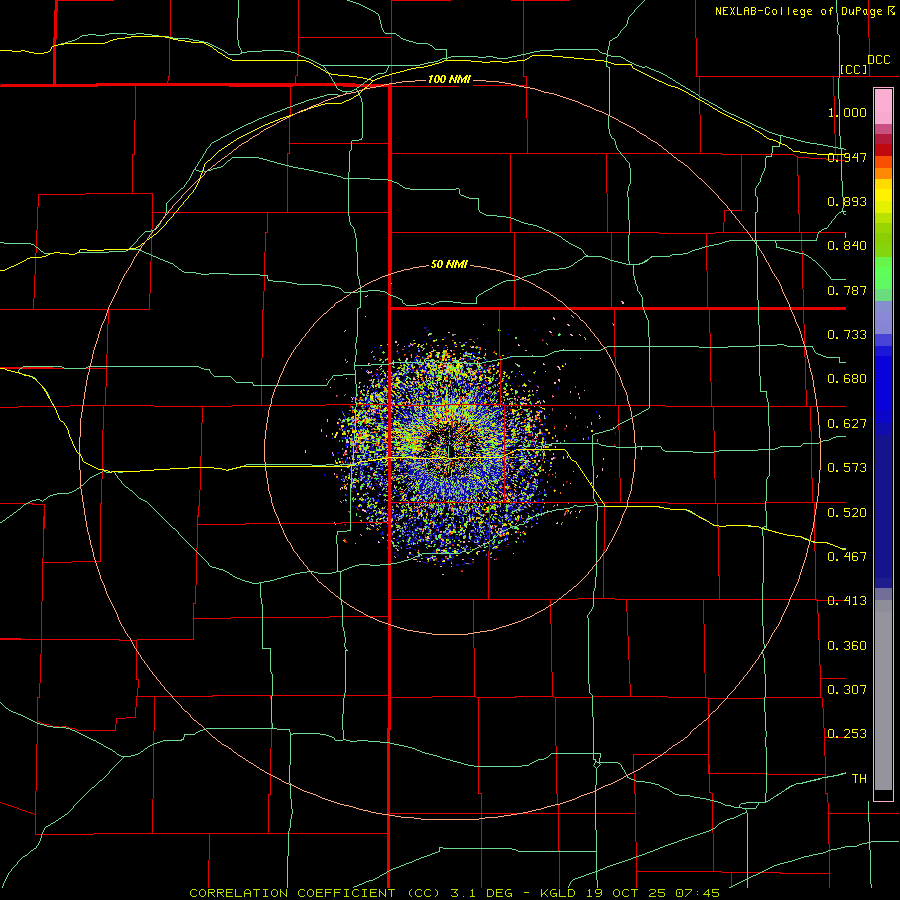Pick the bright green color bar swatch

tap(883, 273)
